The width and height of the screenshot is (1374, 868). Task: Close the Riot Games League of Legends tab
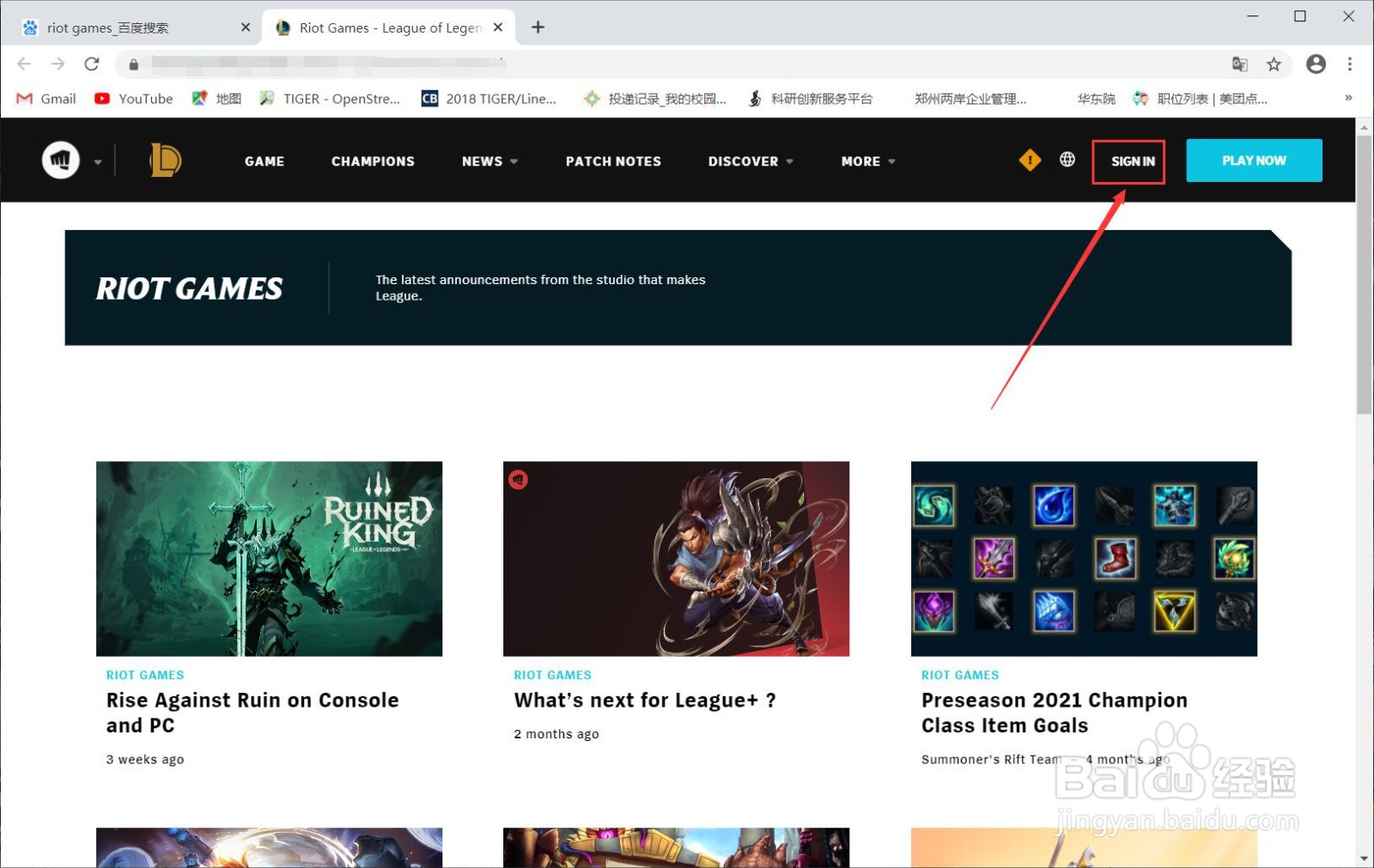click(x=498, y=27)
